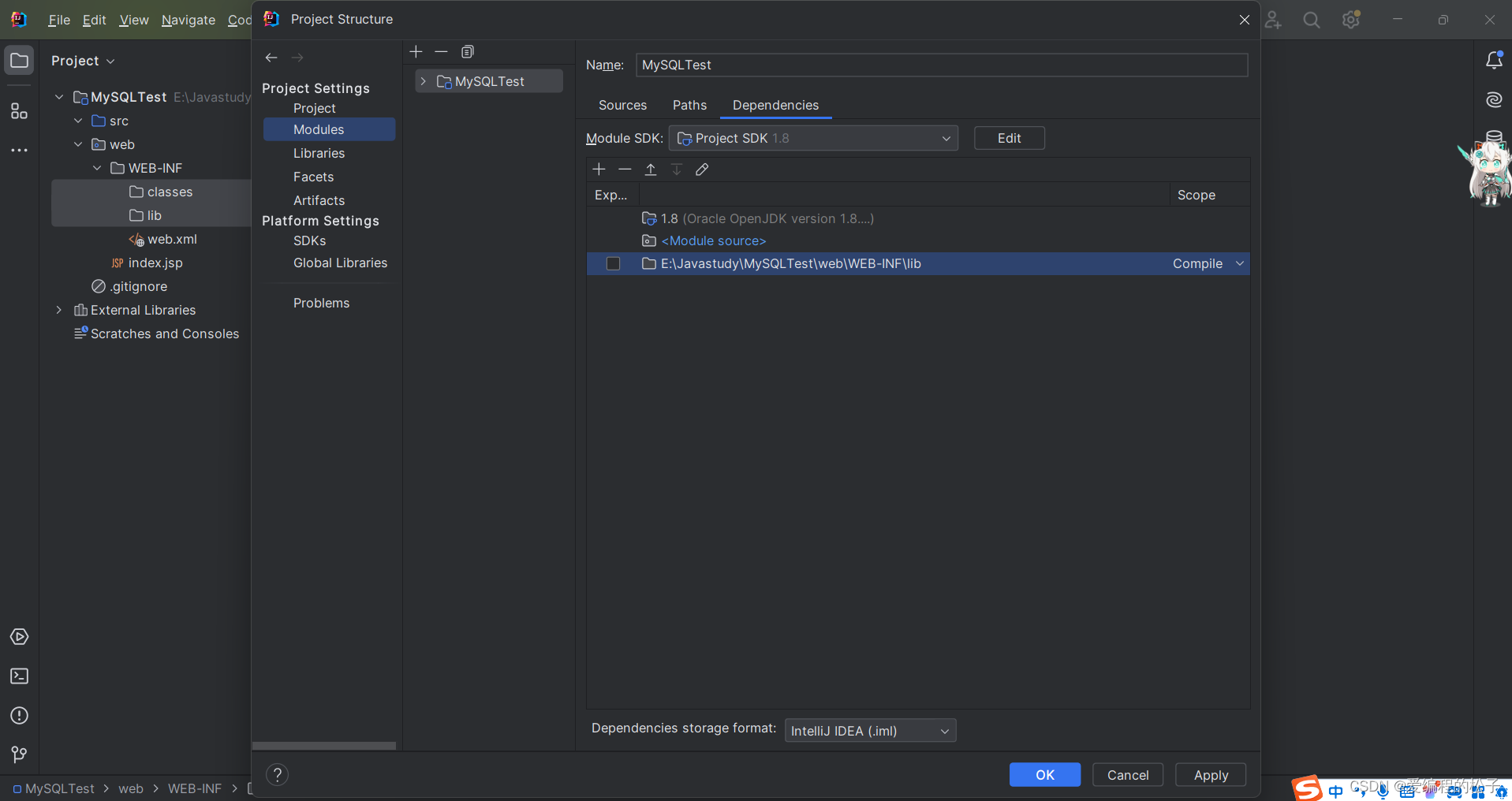
Task: Select the Dependencies tab
Action: coord(775,106)
